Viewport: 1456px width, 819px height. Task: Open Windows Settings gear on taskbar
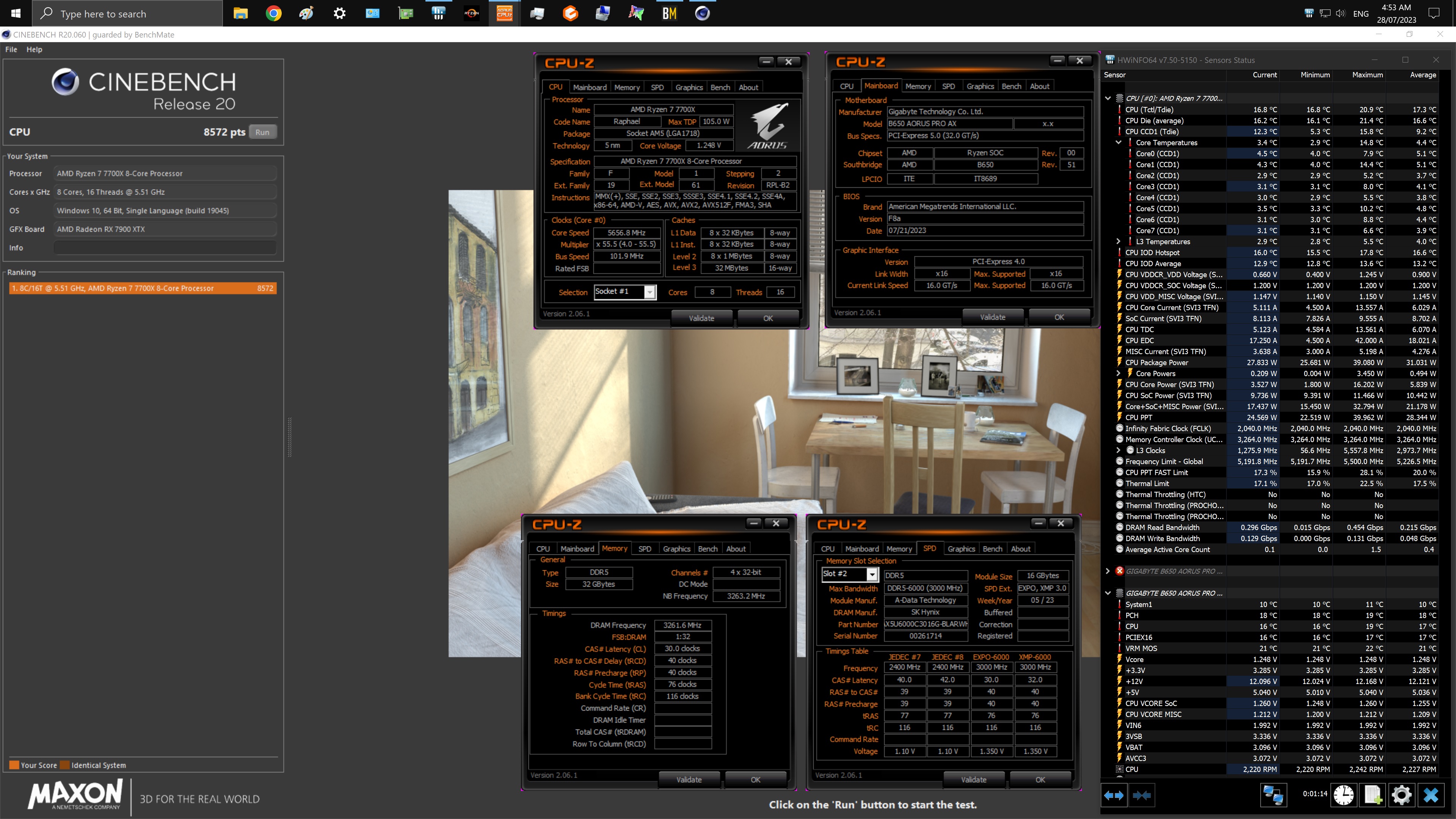point(339,13)
